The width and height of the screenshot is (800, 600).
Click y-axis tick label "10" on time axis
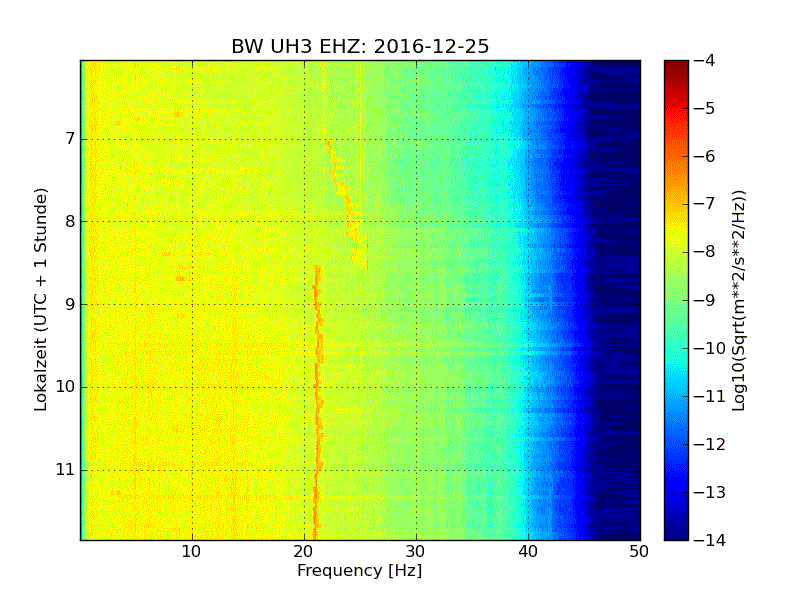pyautogui.click(x=65, y=387)
